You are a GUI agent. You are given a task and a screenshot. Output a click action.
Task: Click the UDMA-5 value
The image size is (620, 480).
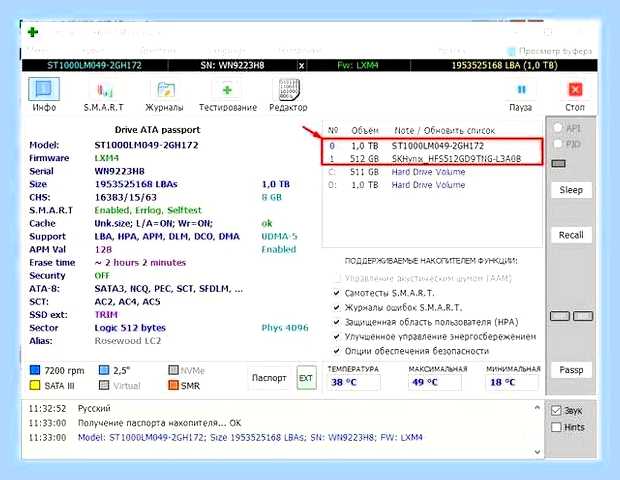(279, 236)
